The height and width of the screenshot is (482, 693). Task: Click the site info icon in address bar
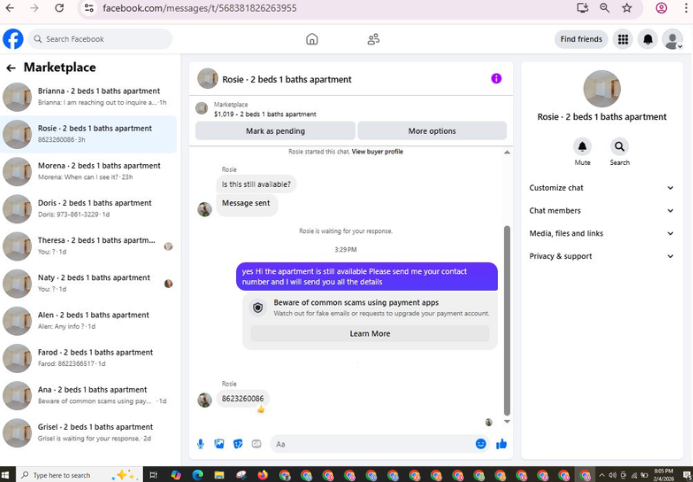(x=89, y=8)
